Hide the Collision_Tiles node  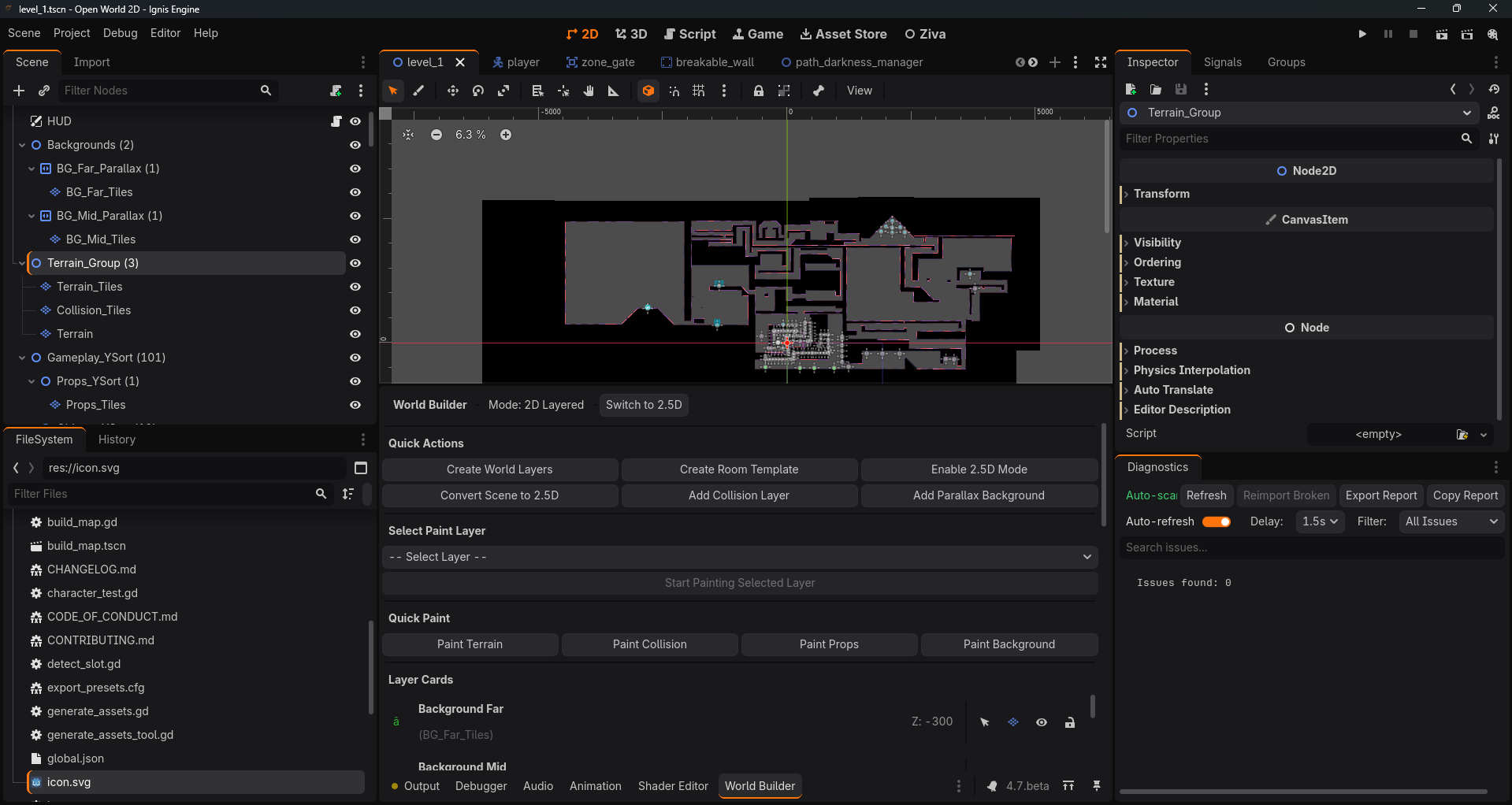(355, 310)
